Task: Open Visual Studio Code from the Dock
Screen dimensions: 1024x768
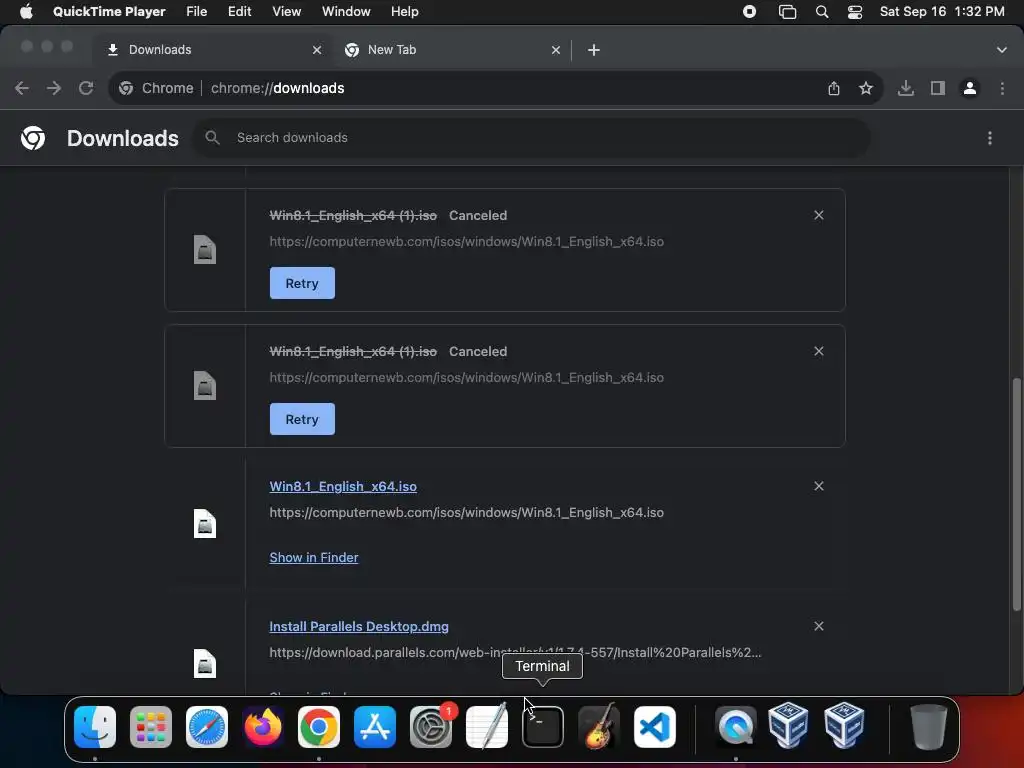Action: coord(654,727)
